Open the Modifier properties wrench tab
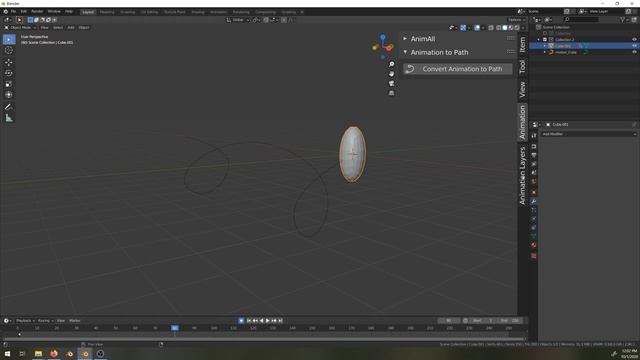Screen dimensions: 640x360 pyautogui.click(x=533, y=201)
